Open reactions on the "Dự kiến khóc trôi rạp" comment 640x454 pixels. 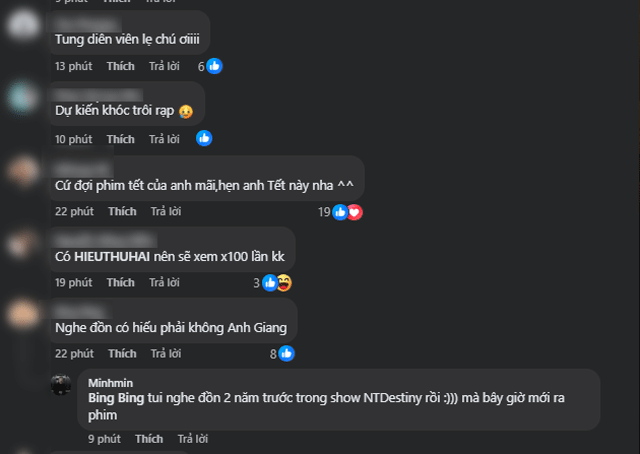205,139
